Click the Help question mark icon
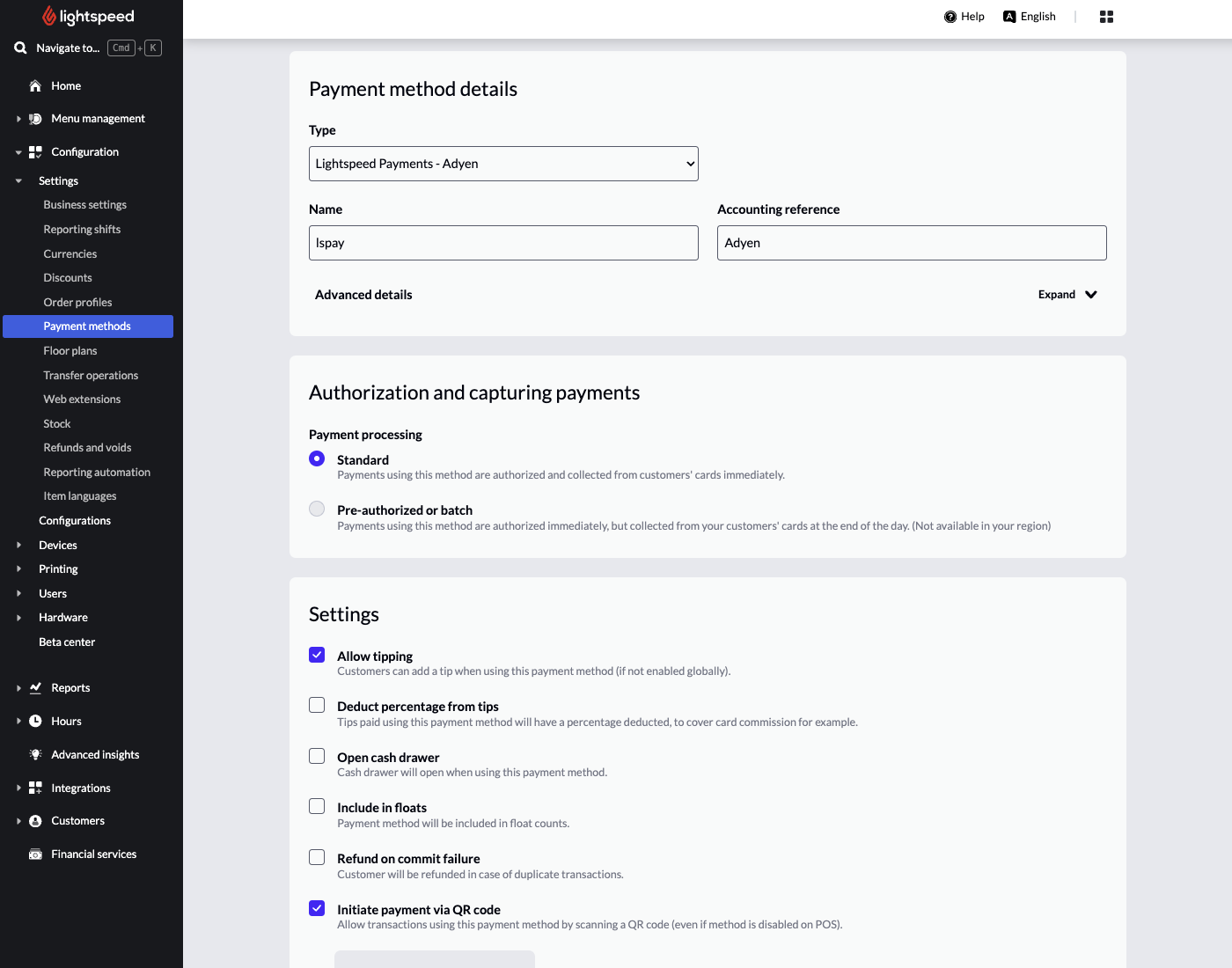The image size is (1232, 968). pyautogui.click(x=950, y=17)
